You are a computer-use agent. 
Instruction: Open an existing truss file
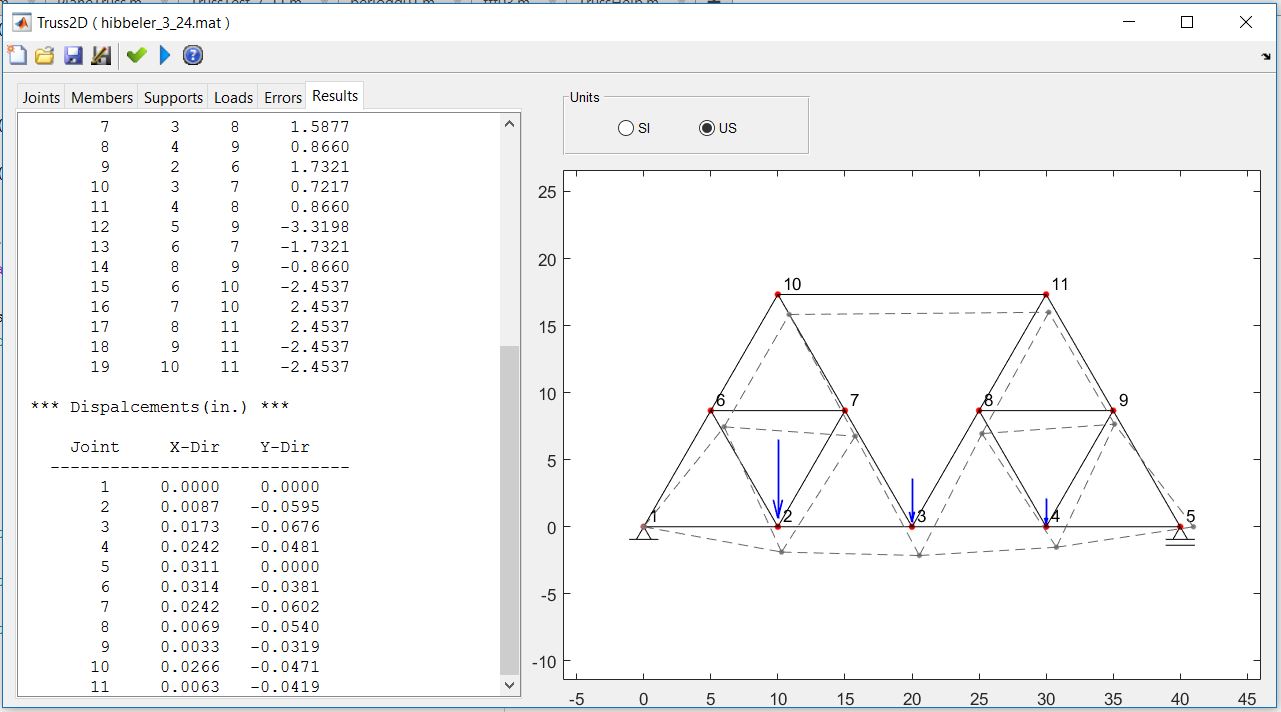(x=44, y=55)
